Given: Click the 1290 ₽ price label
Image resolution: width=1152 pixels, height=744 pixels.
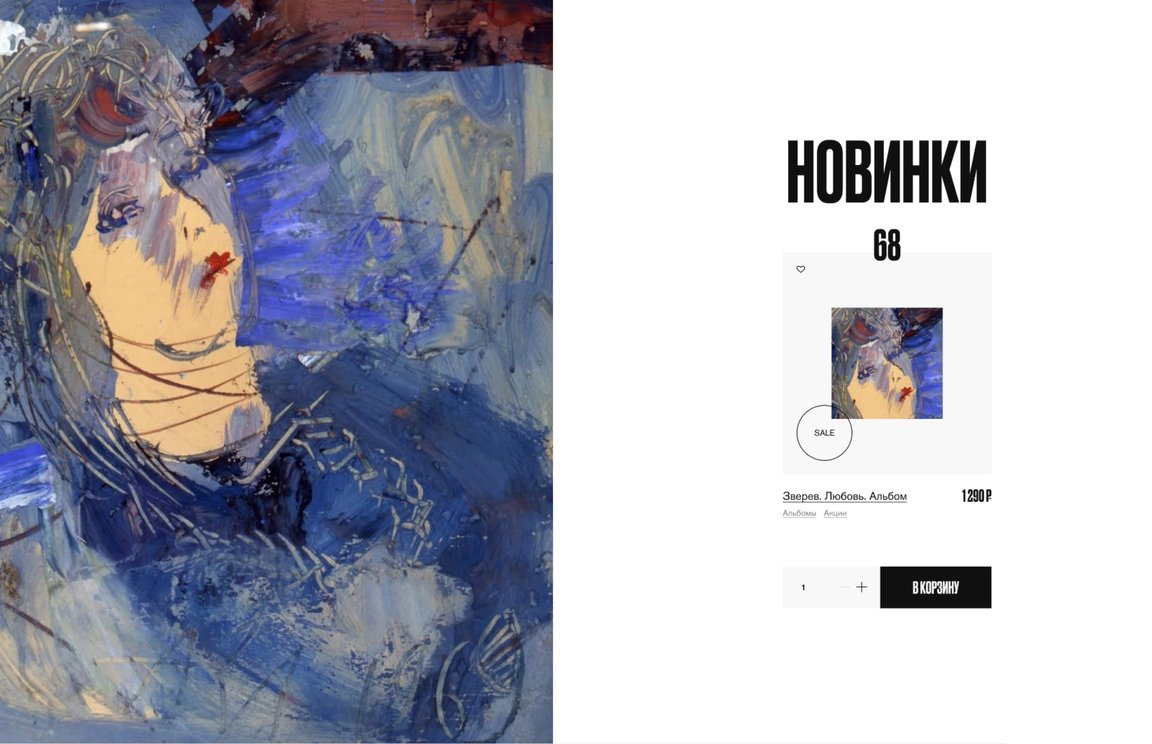Looking at the screenshot, I should (x=976, y=496).
